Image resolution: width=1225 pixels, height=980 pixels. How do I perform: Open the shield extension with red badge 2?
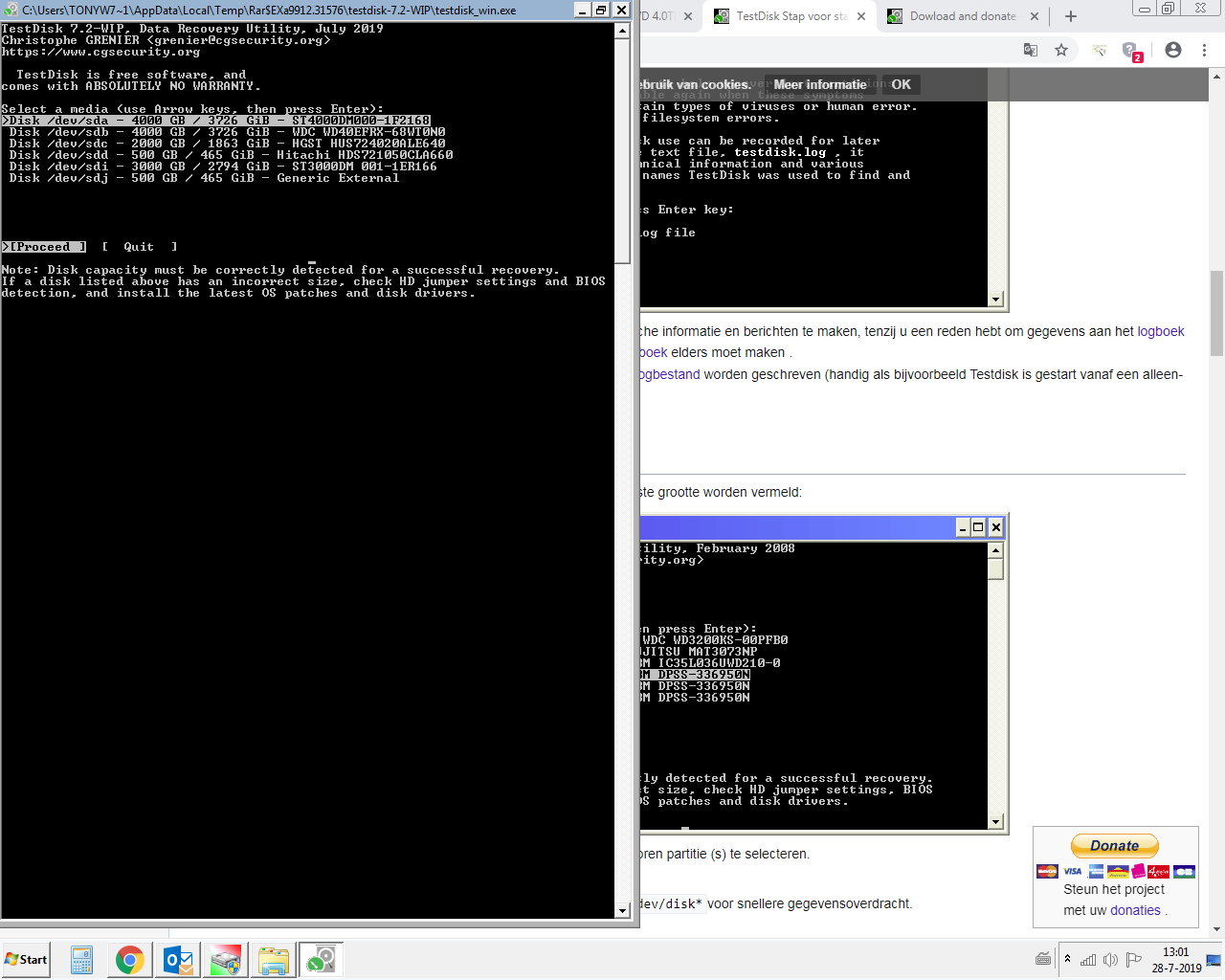(x=1131, y=51)
